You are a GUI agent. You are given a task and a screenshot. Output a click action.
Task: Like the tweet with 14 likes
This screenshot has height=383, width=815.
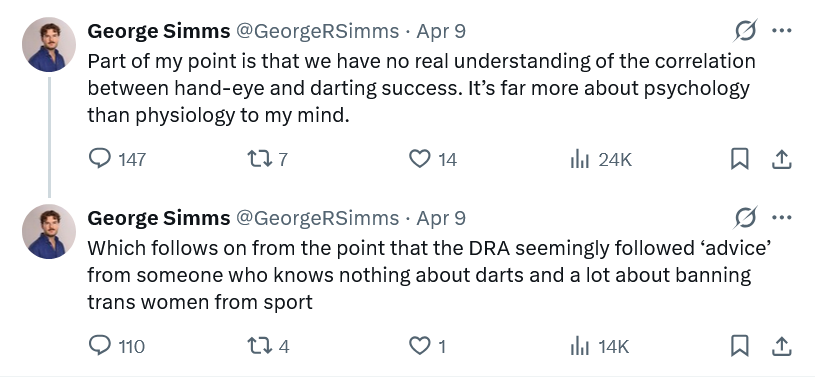[433, 159]
